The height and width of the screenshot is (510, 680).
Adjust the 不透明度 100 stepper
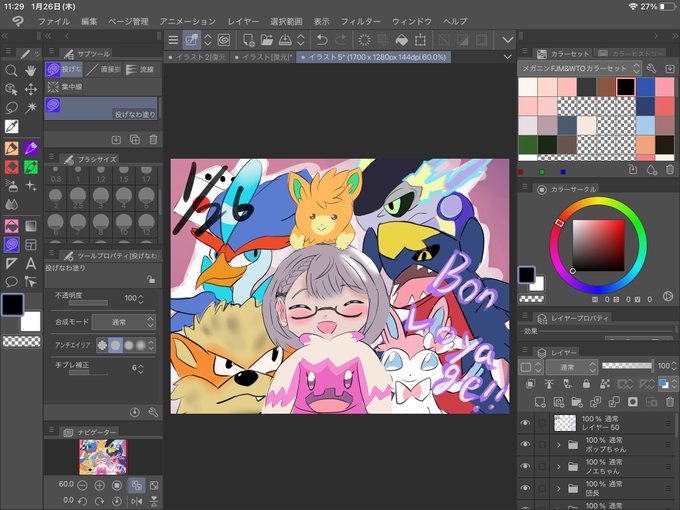point(141,298)
